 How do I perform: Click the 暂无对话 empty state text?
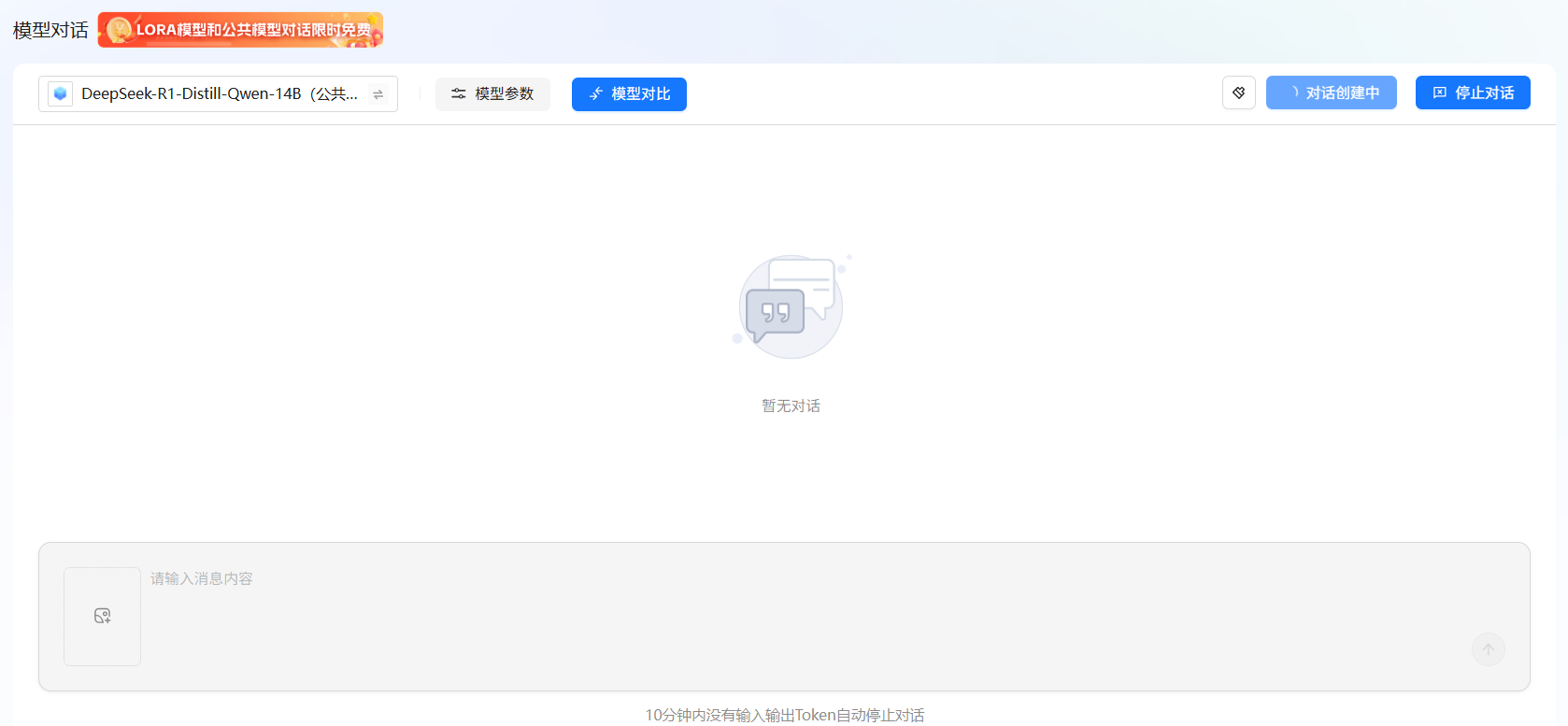791,406
